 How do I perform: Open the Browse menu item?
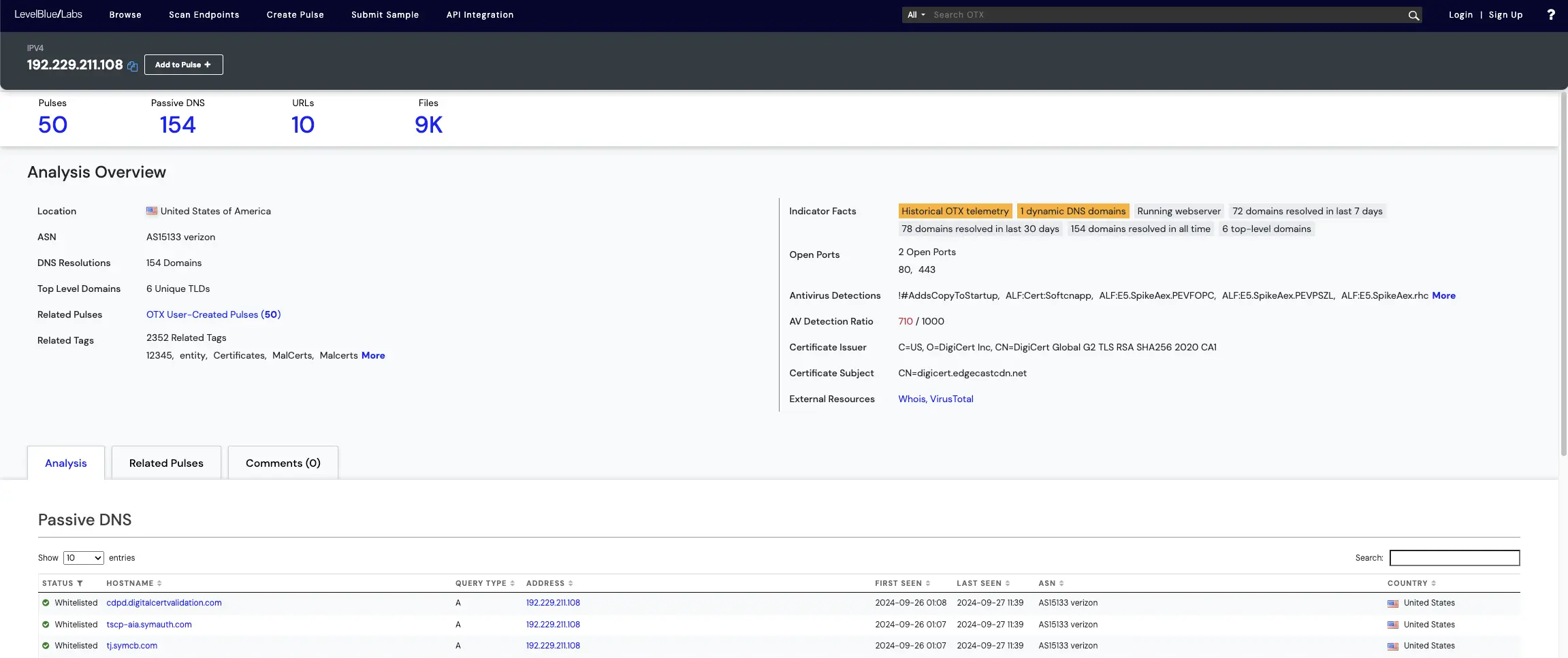point(125,15)
